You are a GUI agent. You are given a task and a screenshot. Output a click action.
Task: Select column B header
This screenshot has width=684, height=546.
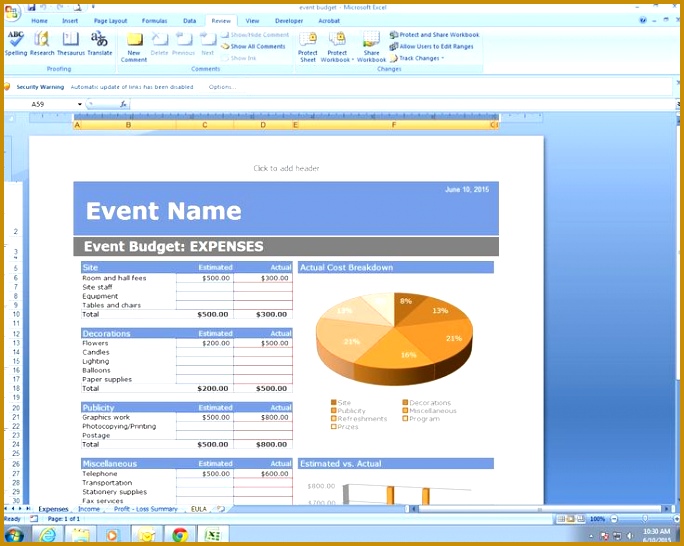tap(128, 125)
